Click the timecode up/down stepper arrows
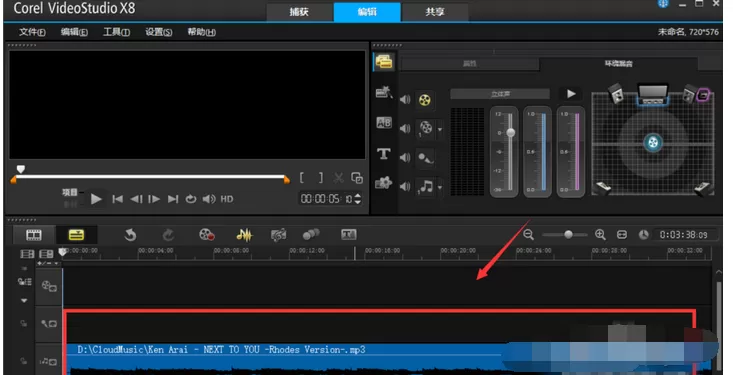The image size is (733, 375). [x=358, y=199]
